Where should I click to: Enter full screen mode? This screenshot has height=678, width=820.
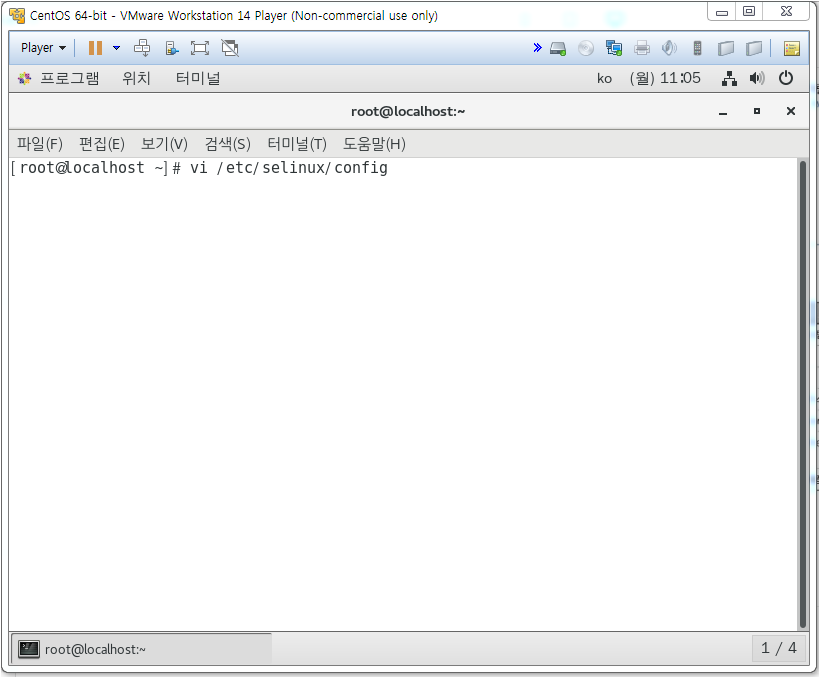coord(200,48)
